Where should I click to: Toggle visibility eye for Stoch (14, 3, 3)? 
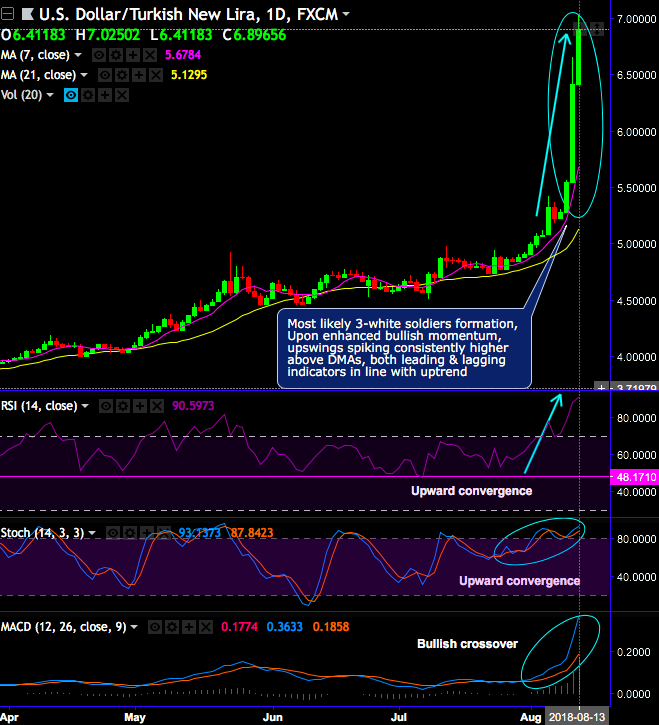112,533
